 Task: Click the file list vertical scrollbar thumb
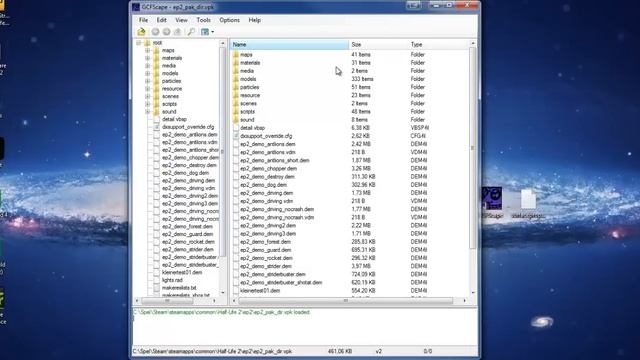pos(472,148)
